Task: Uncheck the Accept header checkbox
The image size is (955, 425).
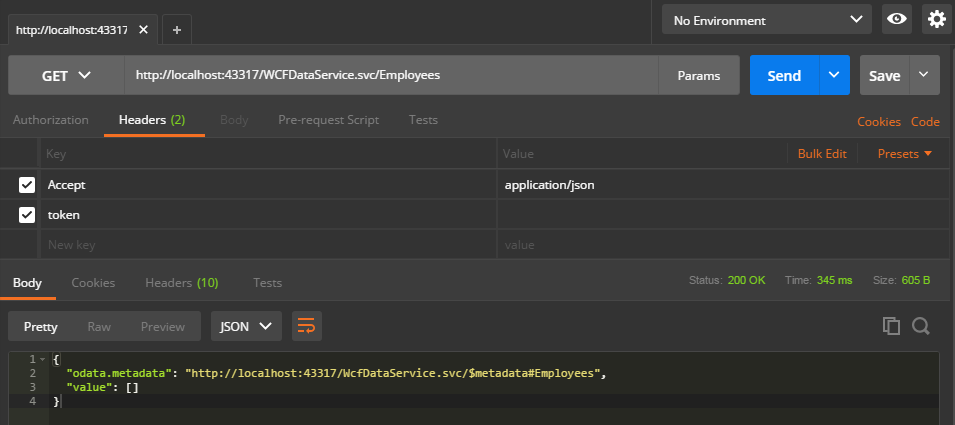Action: click(x=27, y=185)
